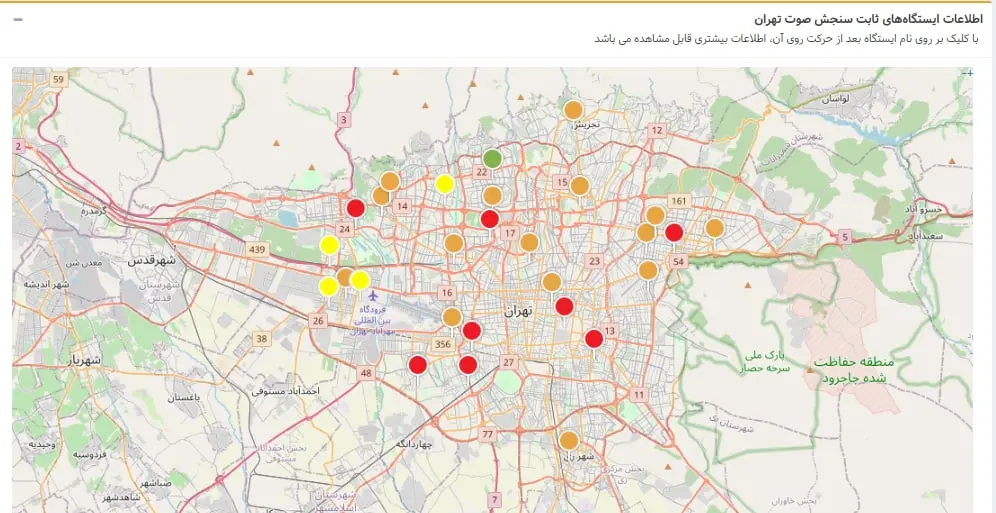Click the route 3 road shield
The height and width of the screenshot is (513, 996).
tap(344, 119)
